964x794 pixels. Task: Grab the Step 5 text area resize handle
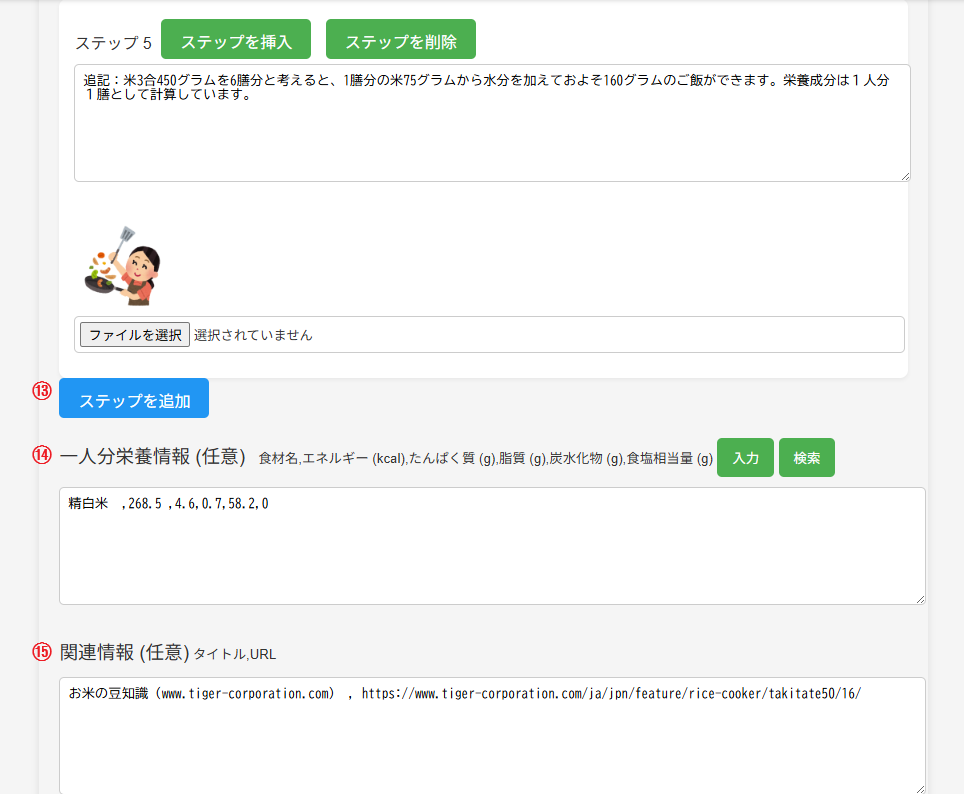click(x=904, y=175)
